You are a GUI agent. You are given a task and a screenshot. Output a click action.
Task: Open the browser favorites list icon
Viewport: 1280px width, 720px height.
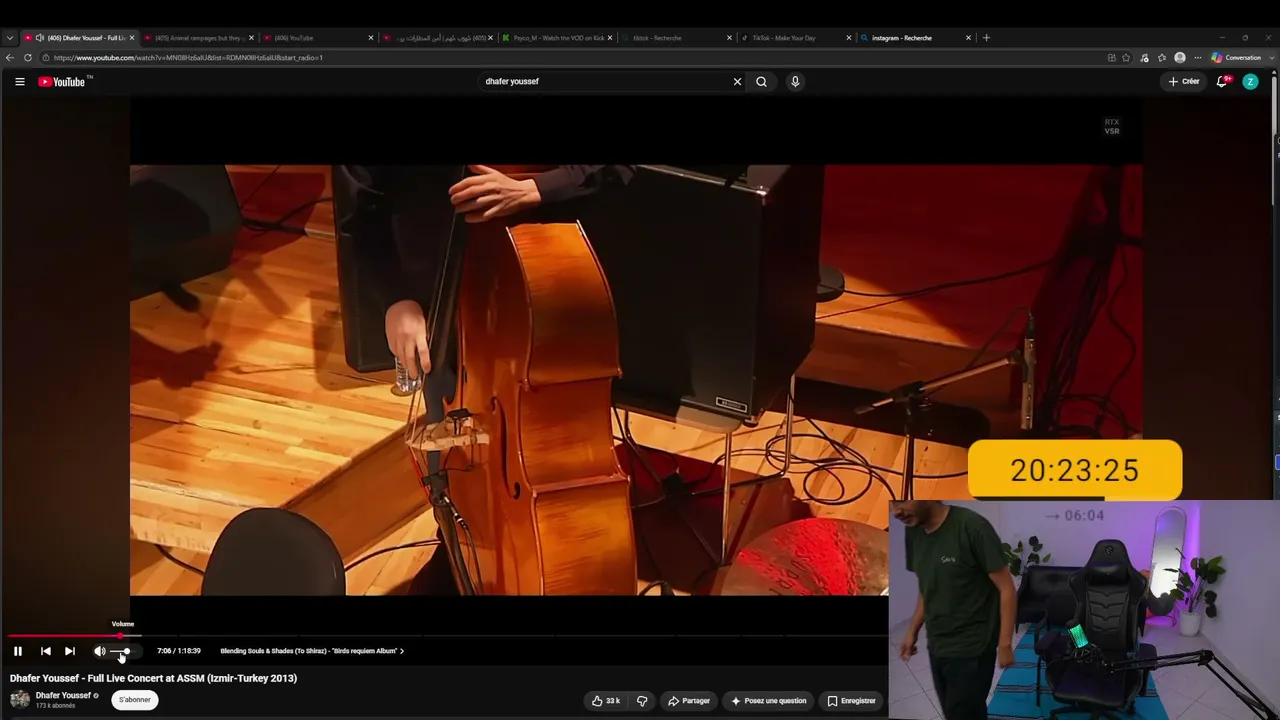coord(1162,58)
